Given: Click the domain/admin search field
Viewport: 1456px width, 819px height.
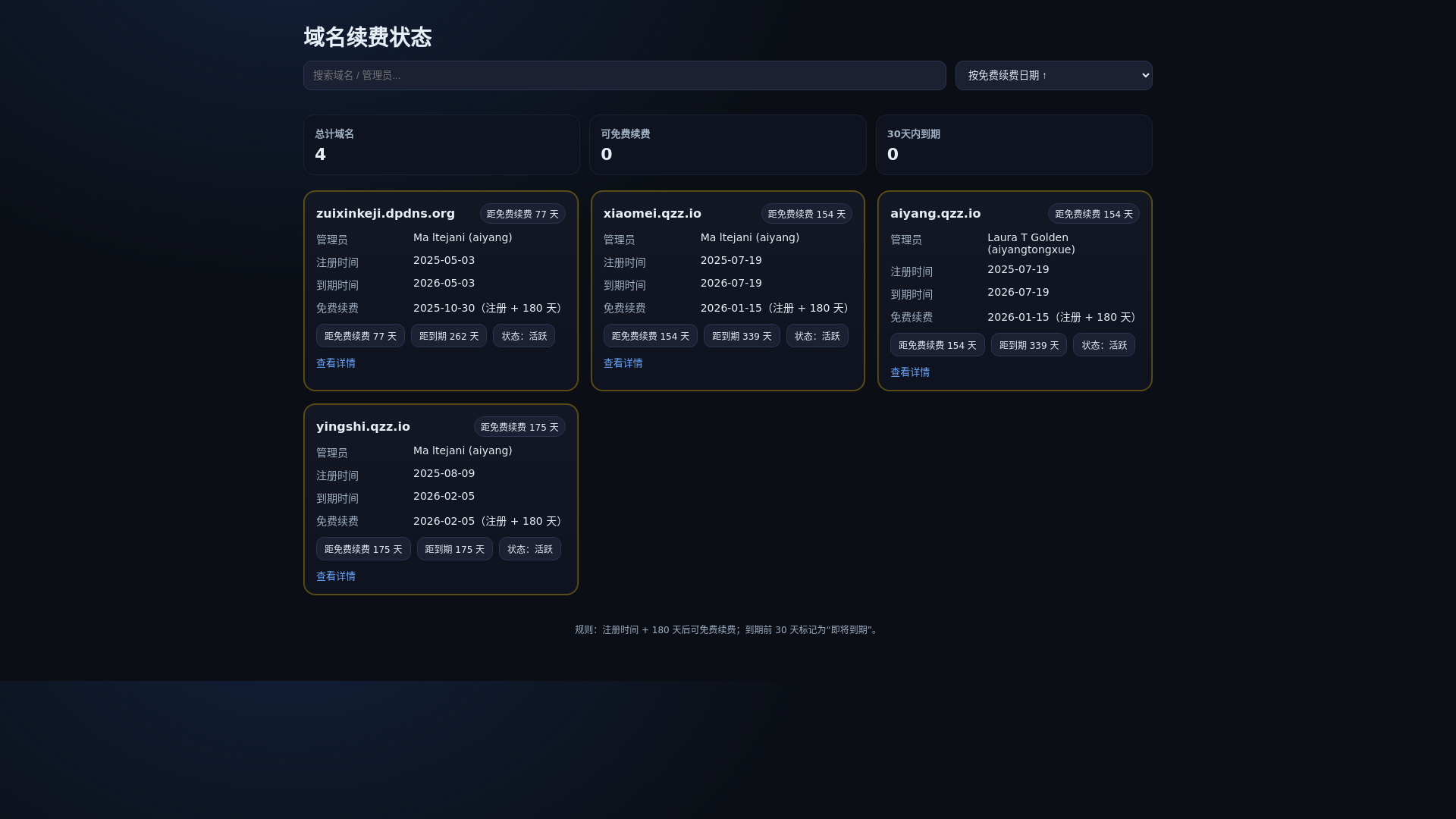Looking at the screenshot, I should coord(624,75).
